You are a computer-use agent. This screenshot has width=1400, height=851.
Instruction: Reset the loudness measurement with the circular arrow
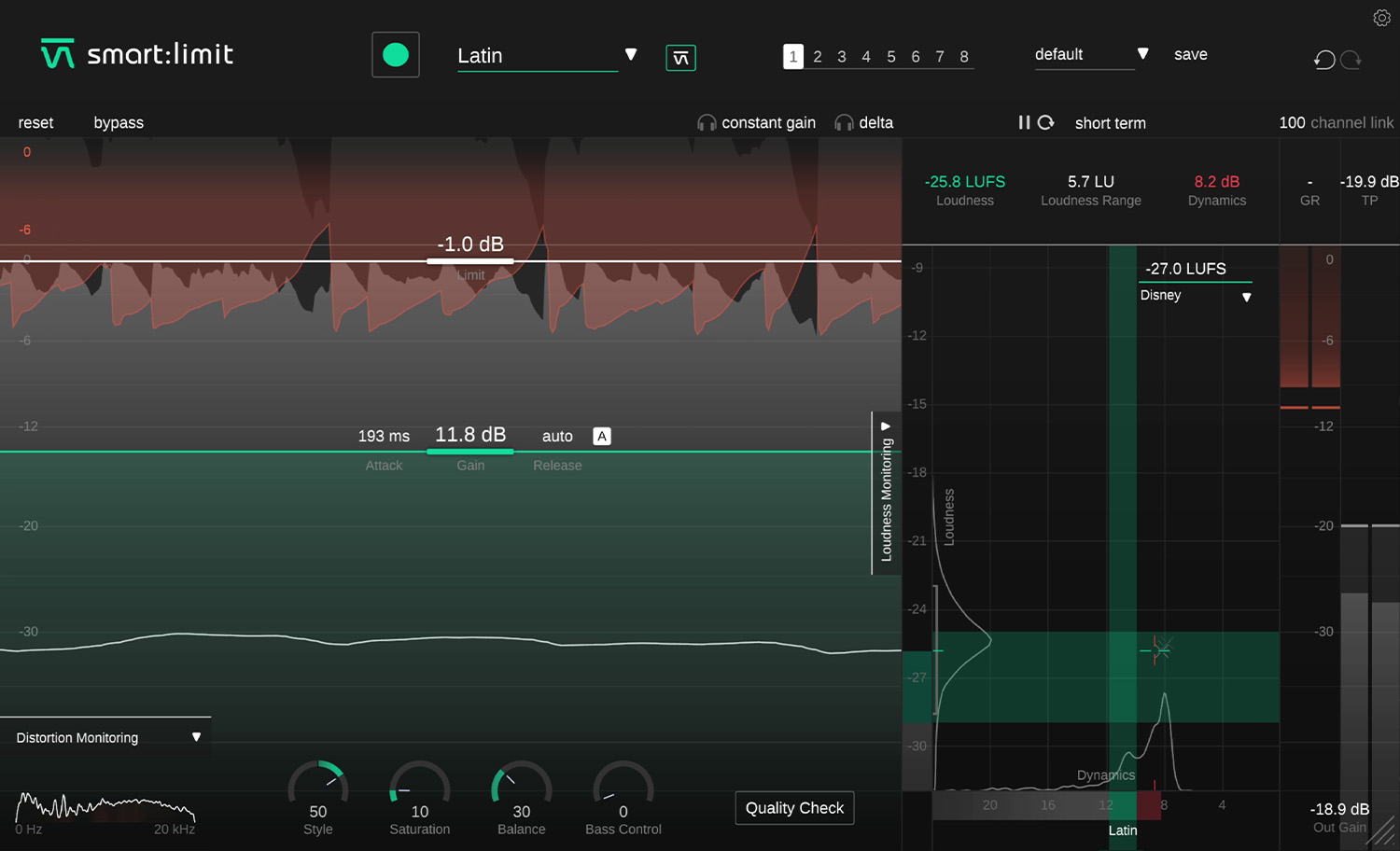(x=1046, y=122)
